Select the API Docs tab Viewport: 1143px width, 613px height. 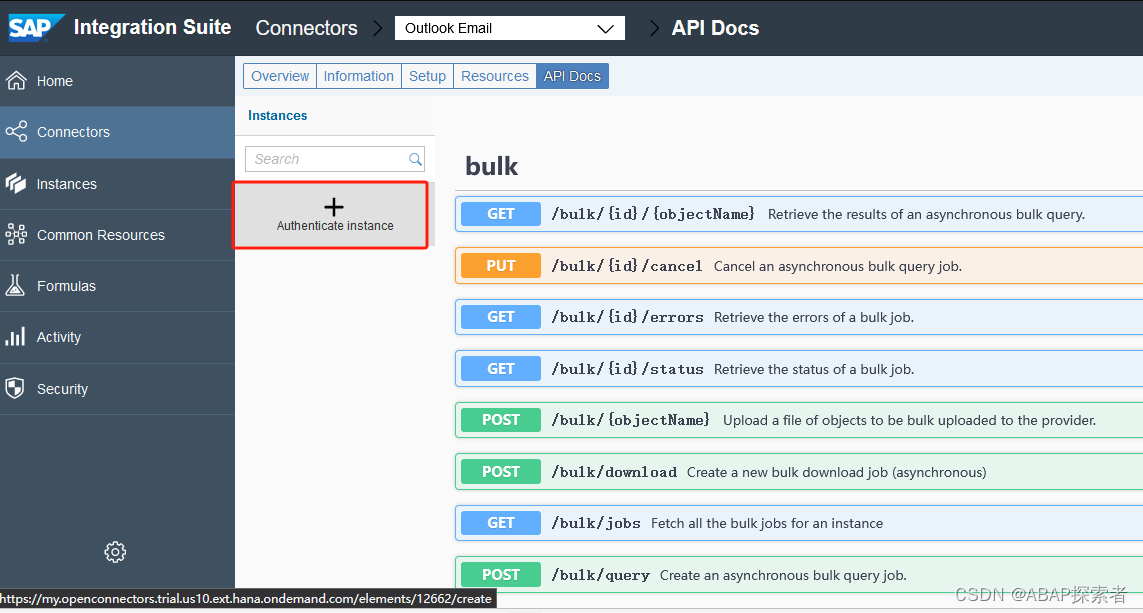[x=572, y=76]
